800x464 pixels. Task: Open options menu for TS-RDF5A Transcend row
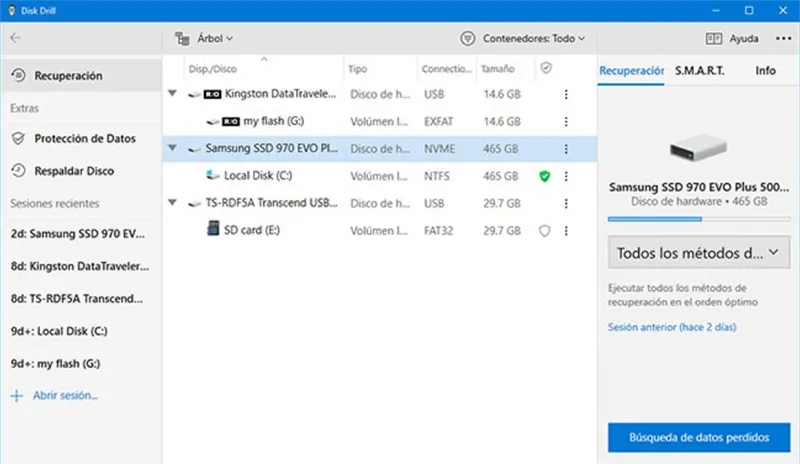pyautogui.click(x=566, y=203)
